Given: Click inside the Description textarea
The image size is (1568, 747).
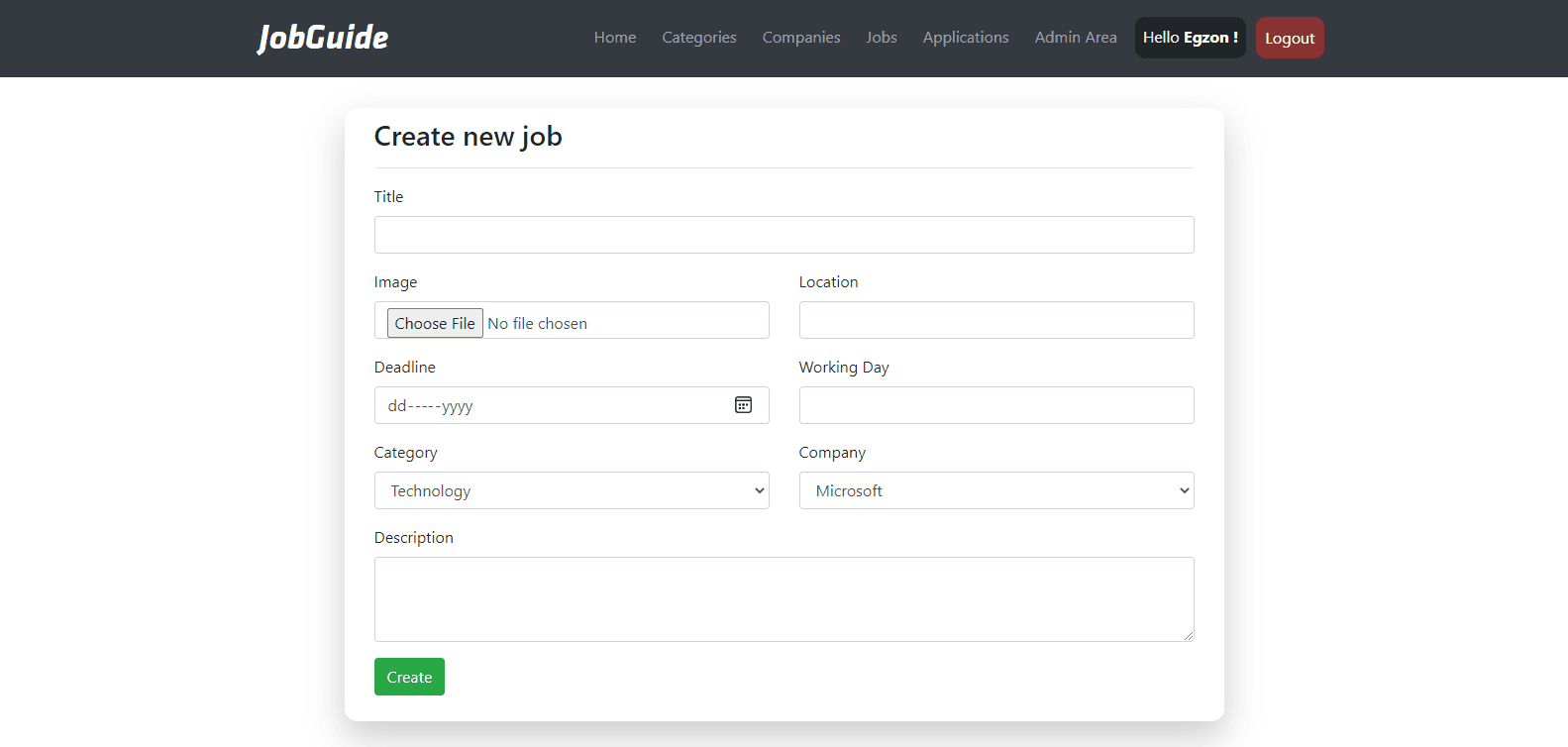Looking at the screenshot, I should point(784,598).
